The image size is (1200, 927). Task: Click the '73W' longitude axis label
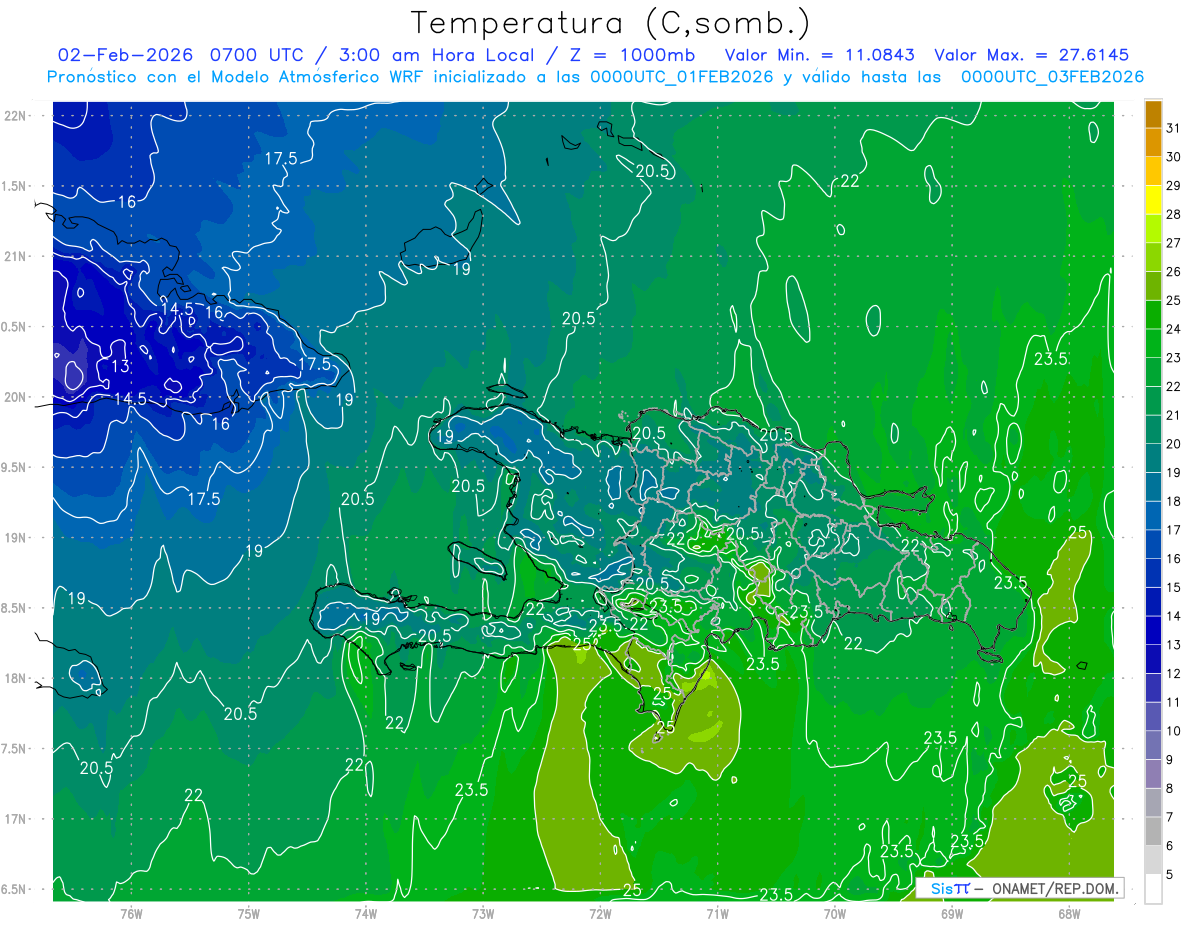click(483, 913)
